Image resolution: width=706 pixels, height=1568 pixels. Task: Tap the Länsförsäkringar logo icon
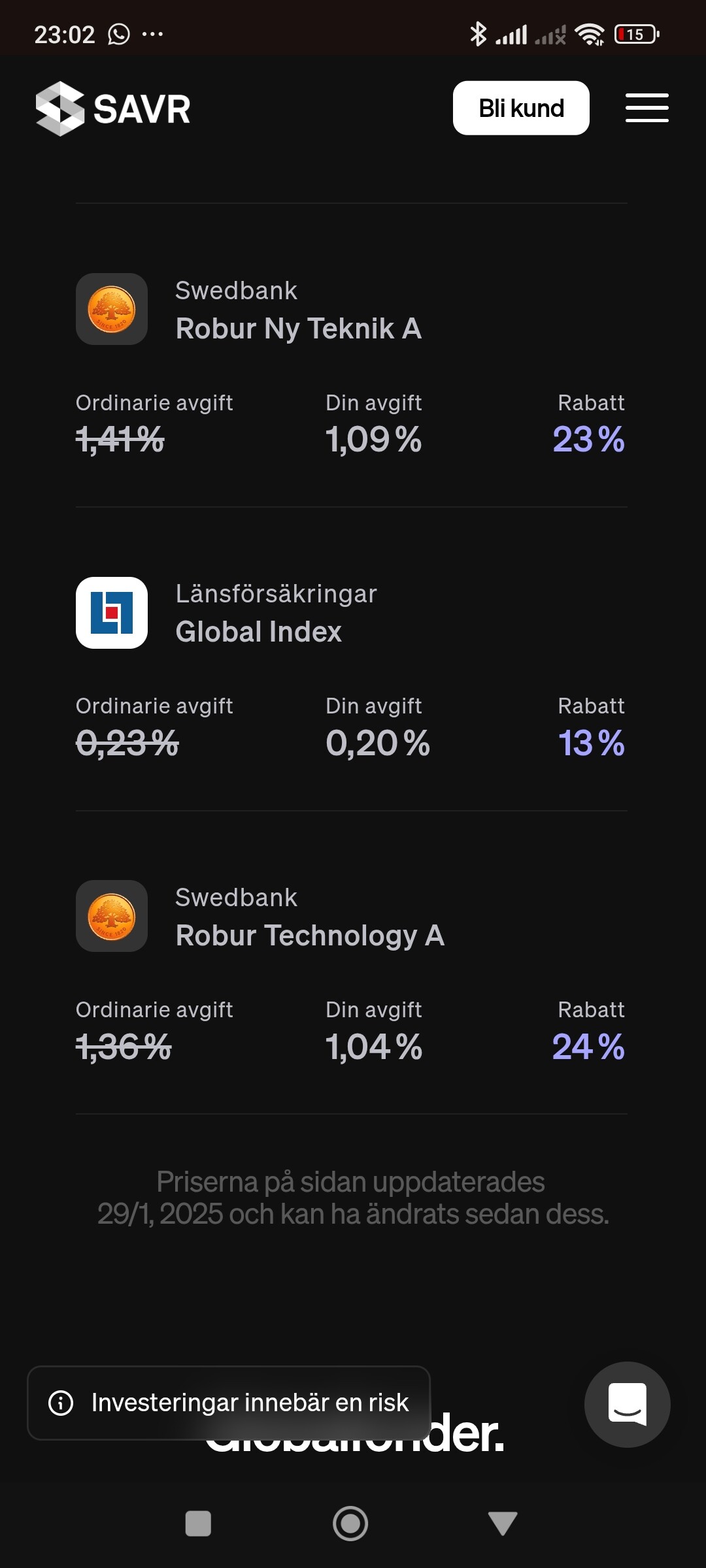pos(112,613)
